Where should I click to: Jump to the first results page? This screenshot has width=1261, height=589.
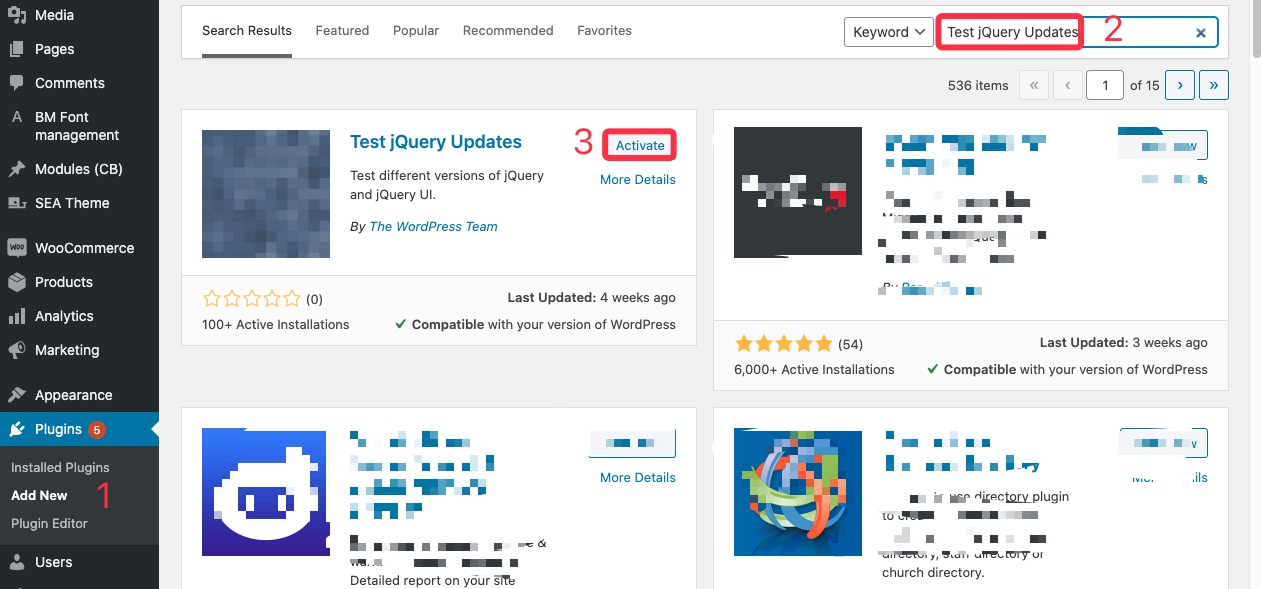tap(1034, 85)
